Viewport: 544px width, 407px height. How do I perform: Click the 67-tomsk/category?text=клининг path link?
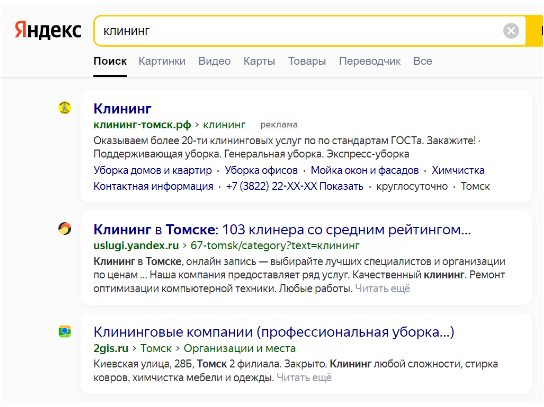[275, 245]
